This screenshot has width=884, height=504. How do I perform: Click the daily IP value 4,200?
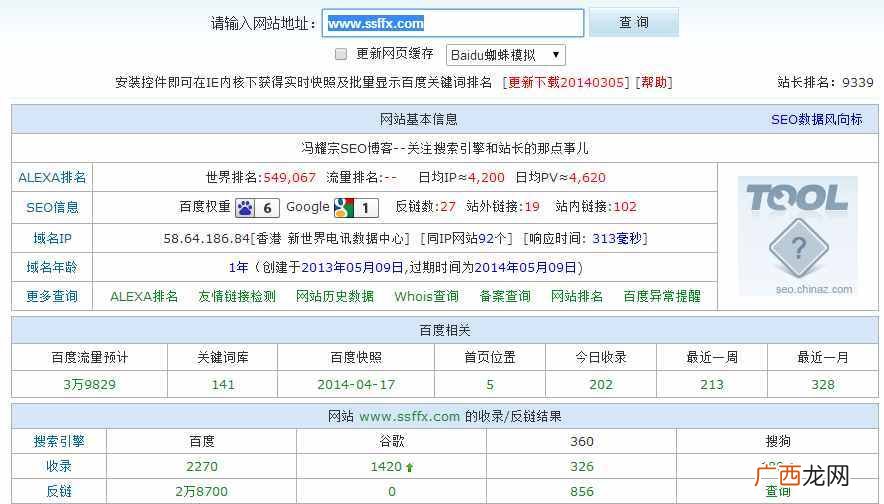486,178
